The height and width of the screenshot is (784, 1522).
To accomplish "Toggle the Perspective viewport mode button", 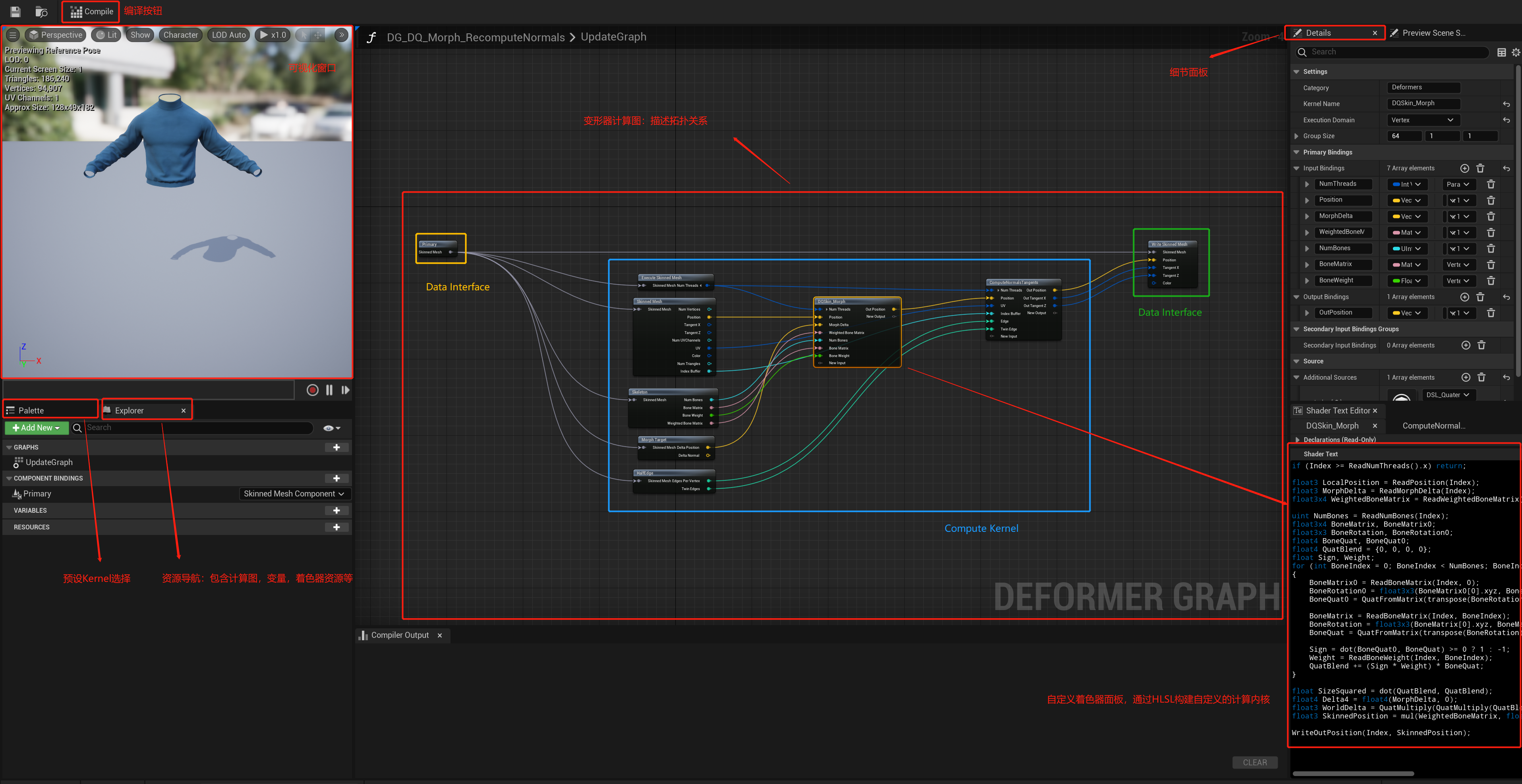I will (56, 35).
